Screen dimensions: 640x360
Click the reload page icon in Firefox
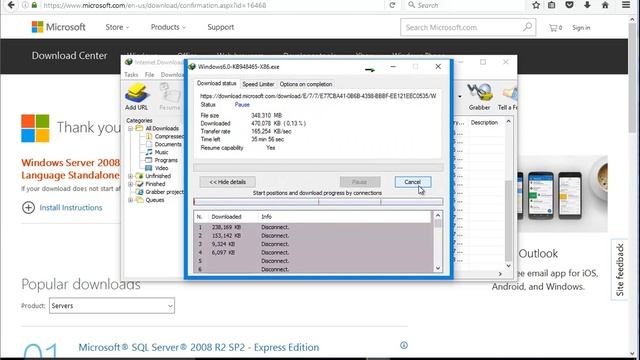392,5
